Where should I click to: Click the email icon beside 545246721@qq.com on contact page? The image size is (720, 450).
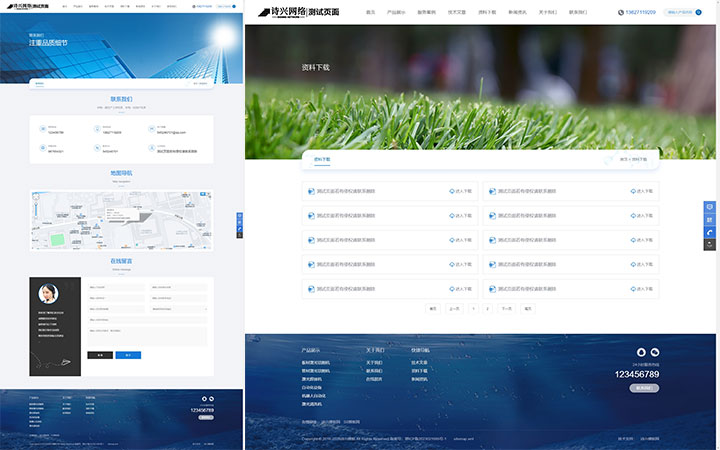[151, 129]
